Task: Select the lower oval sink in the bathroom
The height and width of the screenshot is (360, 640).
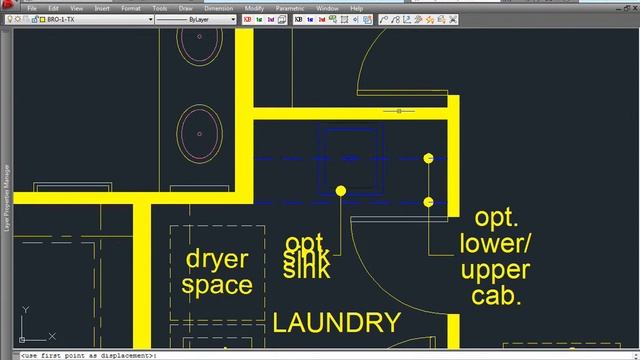Action: click(200, 134)
